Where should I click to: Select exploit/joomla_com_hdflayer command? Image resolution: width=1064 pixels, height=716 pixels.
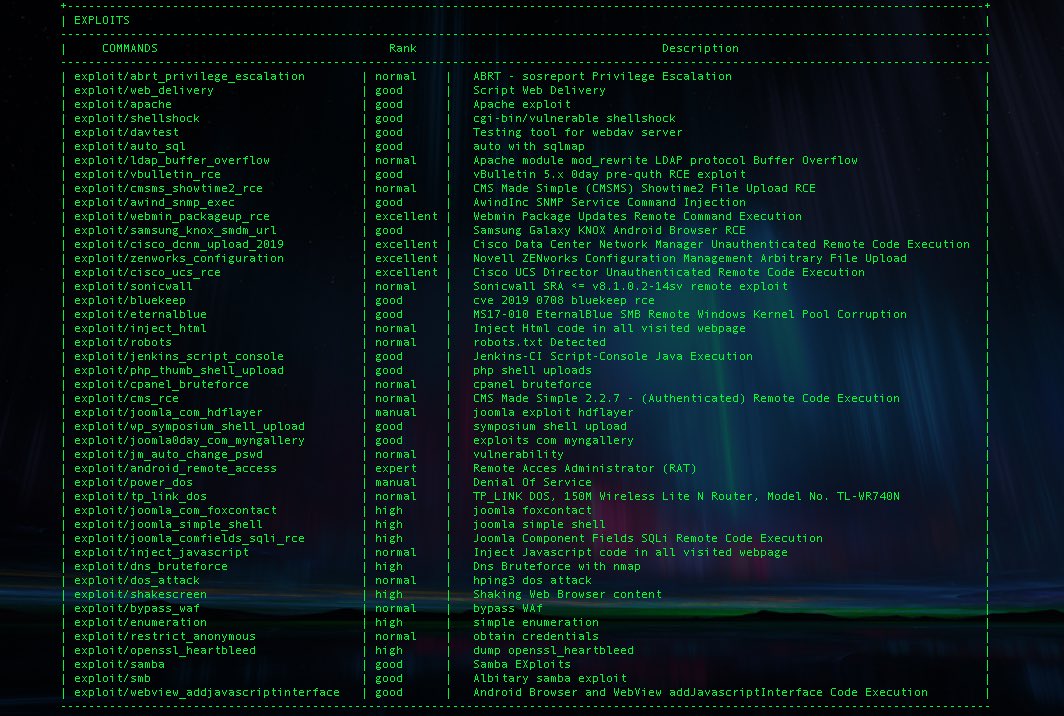coord(168,413)
